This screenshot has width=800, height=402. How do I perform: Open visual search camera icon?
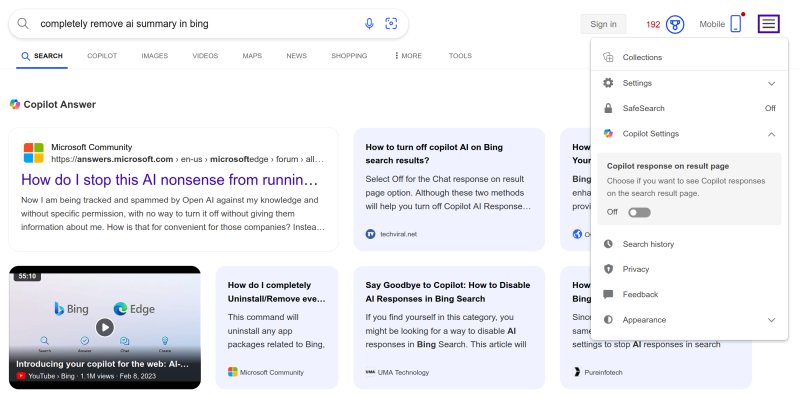click(391, 23)
